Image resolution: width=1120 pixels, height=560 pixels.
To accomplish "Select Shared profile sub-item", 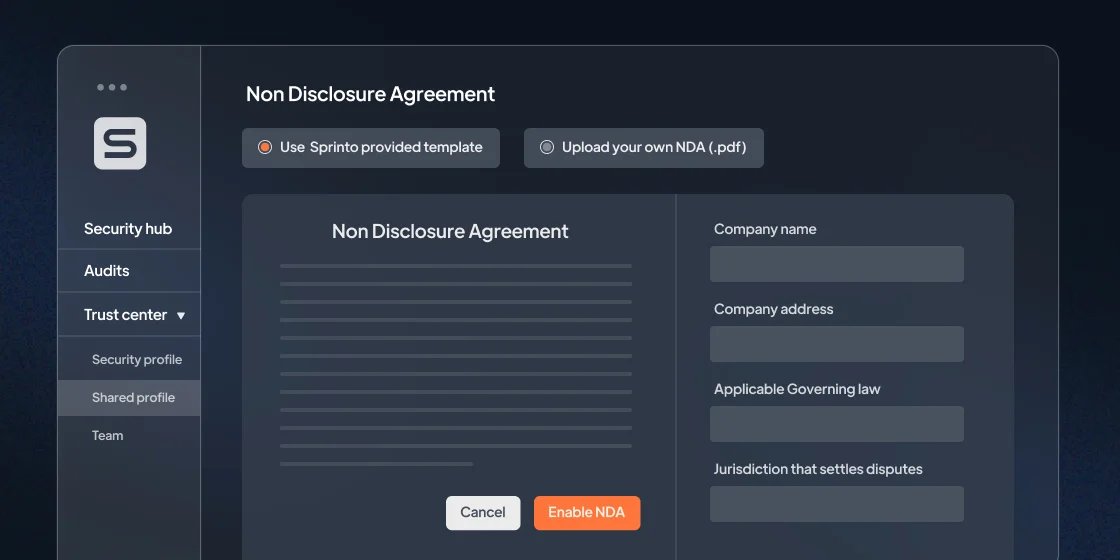I will coord(129,398).
